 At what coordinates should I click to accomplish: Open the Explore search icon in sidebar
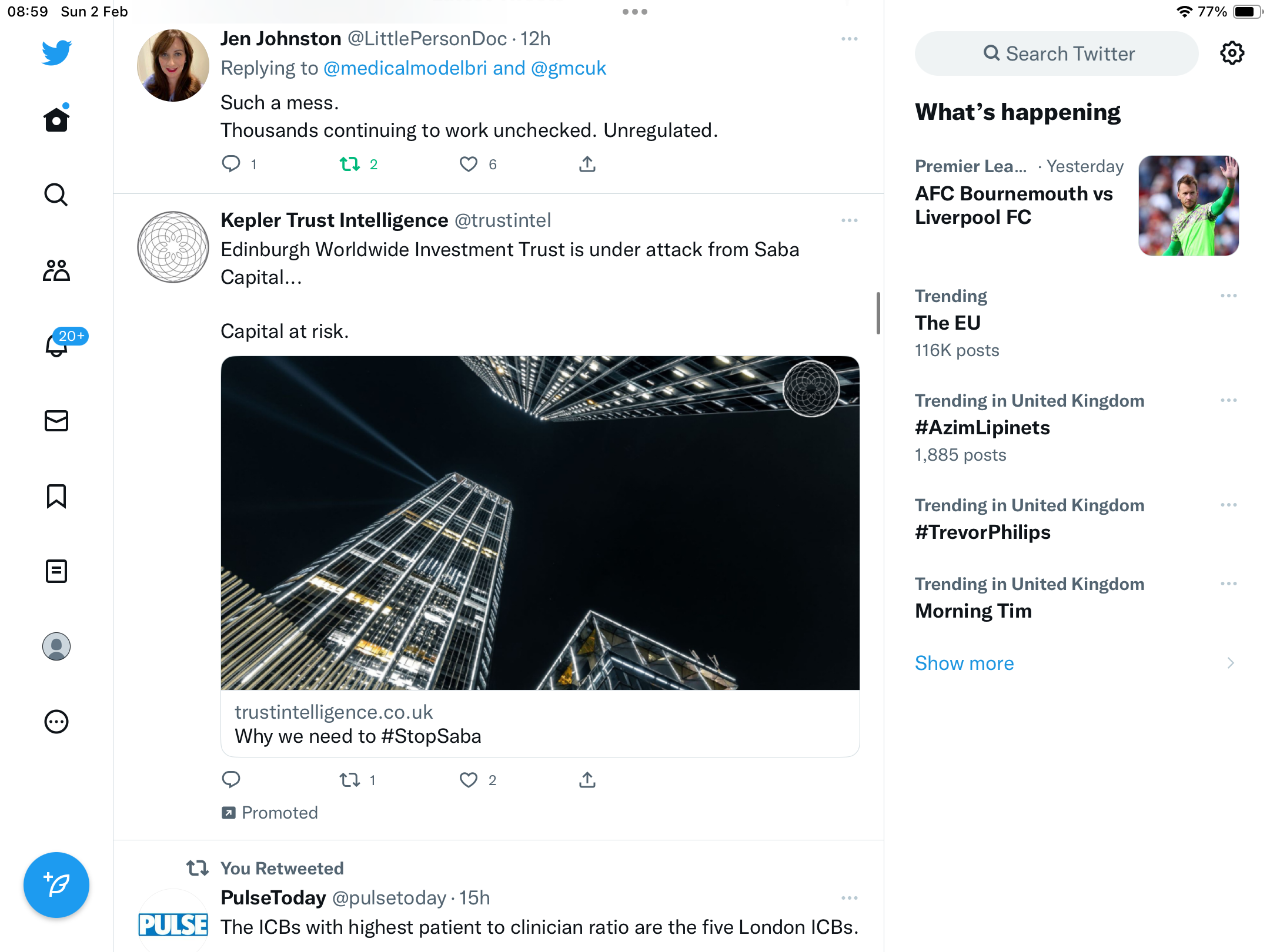(56, 195)
